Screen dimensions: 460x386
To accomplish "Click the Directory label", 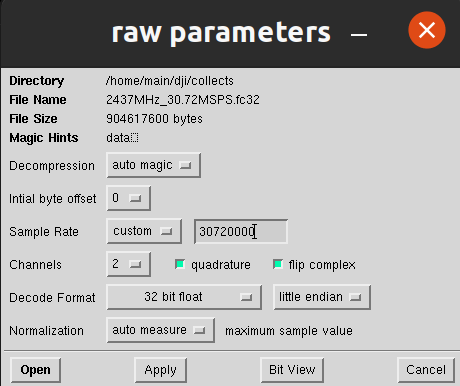I will point(37,81).
